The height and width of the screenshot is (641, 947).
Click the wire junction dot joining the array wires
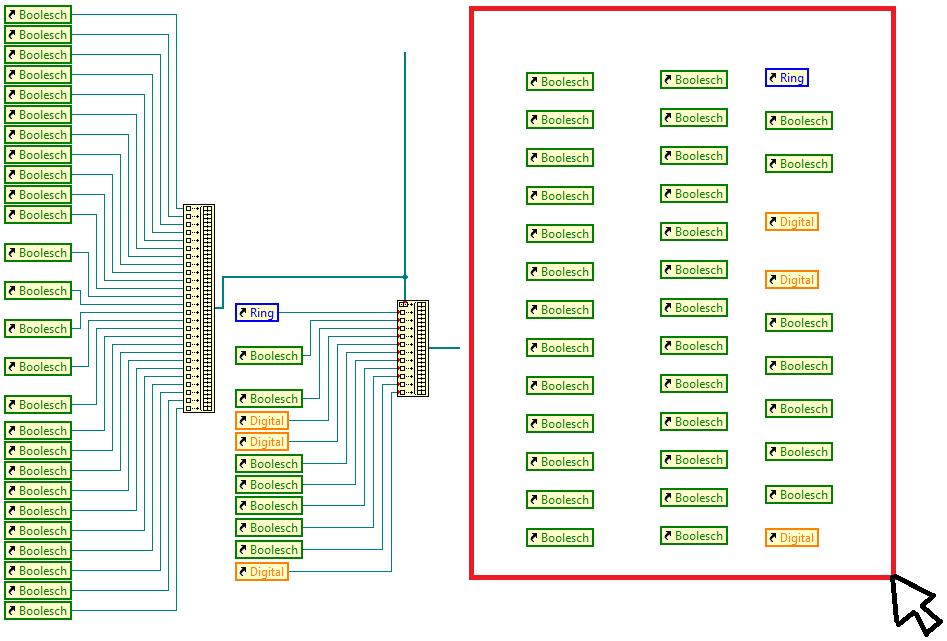click(405, 277)
